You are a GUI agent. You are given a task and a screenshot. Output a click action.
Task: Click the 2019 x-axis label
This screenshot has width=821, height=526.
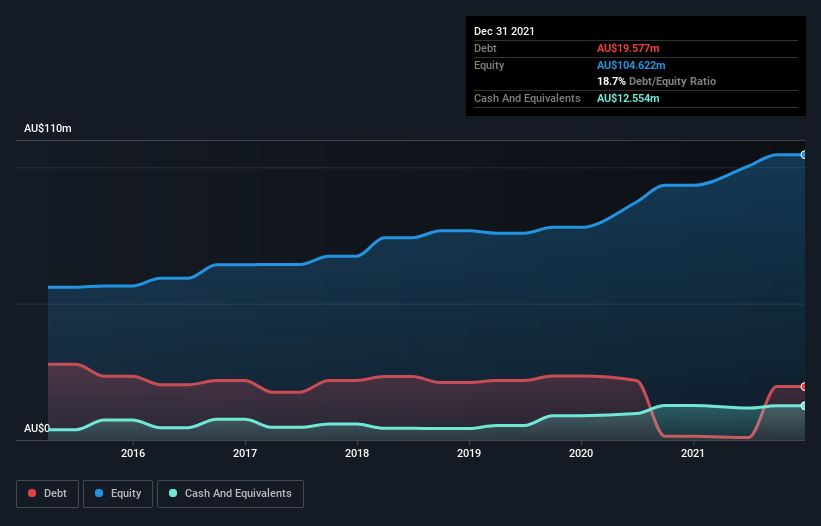[x=469, y=453]
